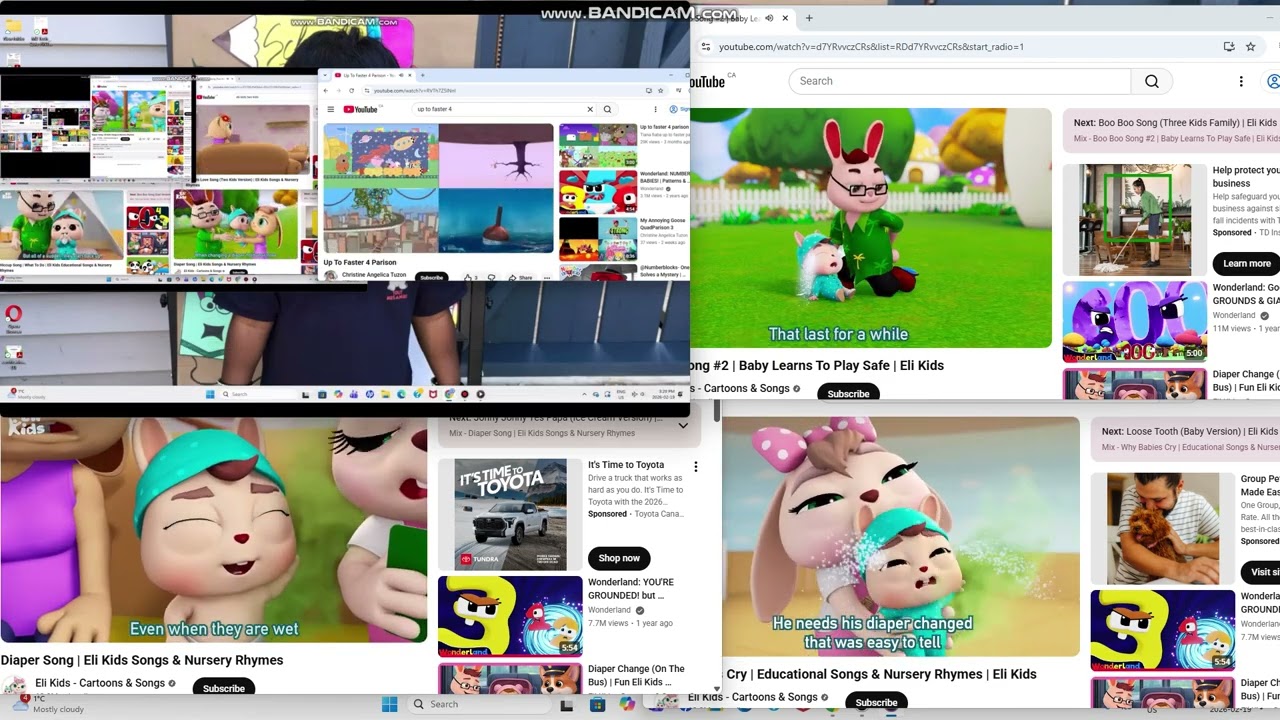Open the business safety ad thumbnail
The image size is (1280, 720).
(x=1134, y=220)
